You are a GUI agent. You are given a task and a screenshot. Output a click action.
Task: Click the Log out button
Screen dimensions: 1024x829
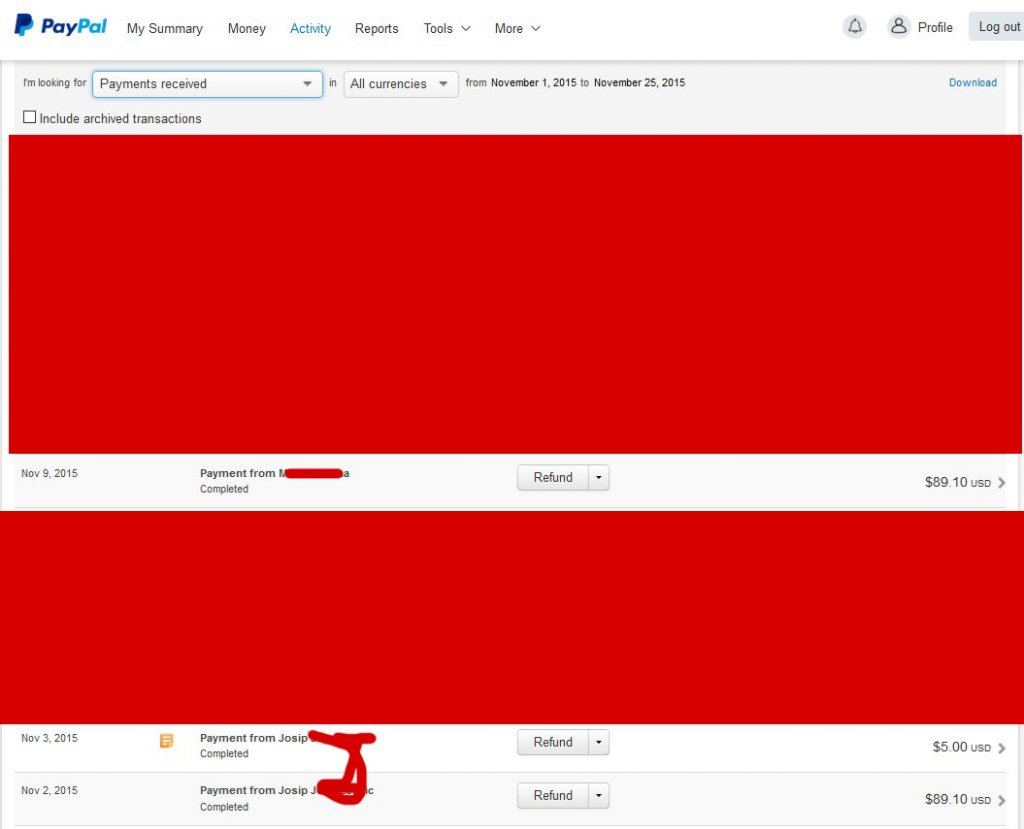point(997,27)
